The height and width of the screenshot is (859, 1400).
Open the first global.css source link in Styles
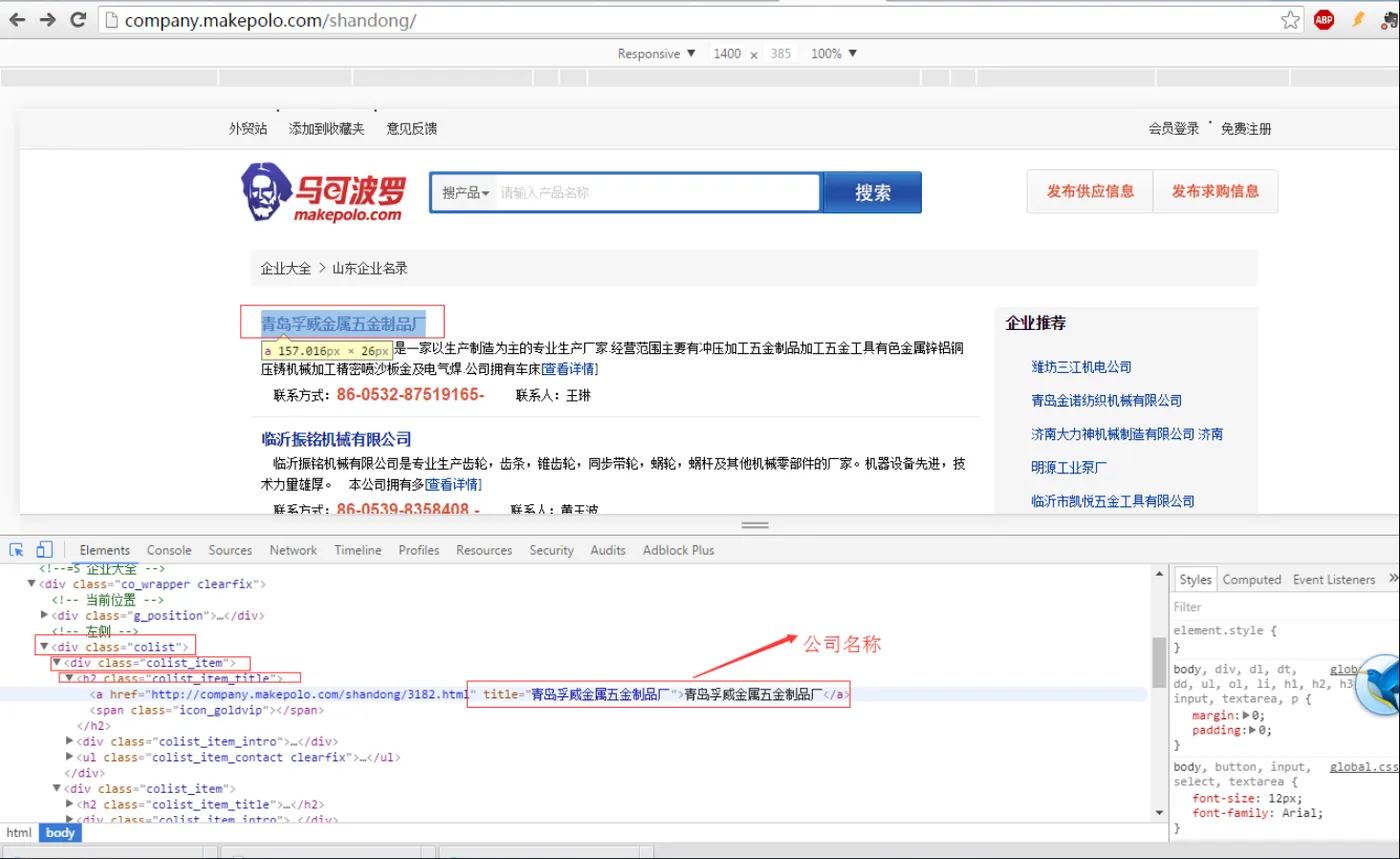point(1344,670)
